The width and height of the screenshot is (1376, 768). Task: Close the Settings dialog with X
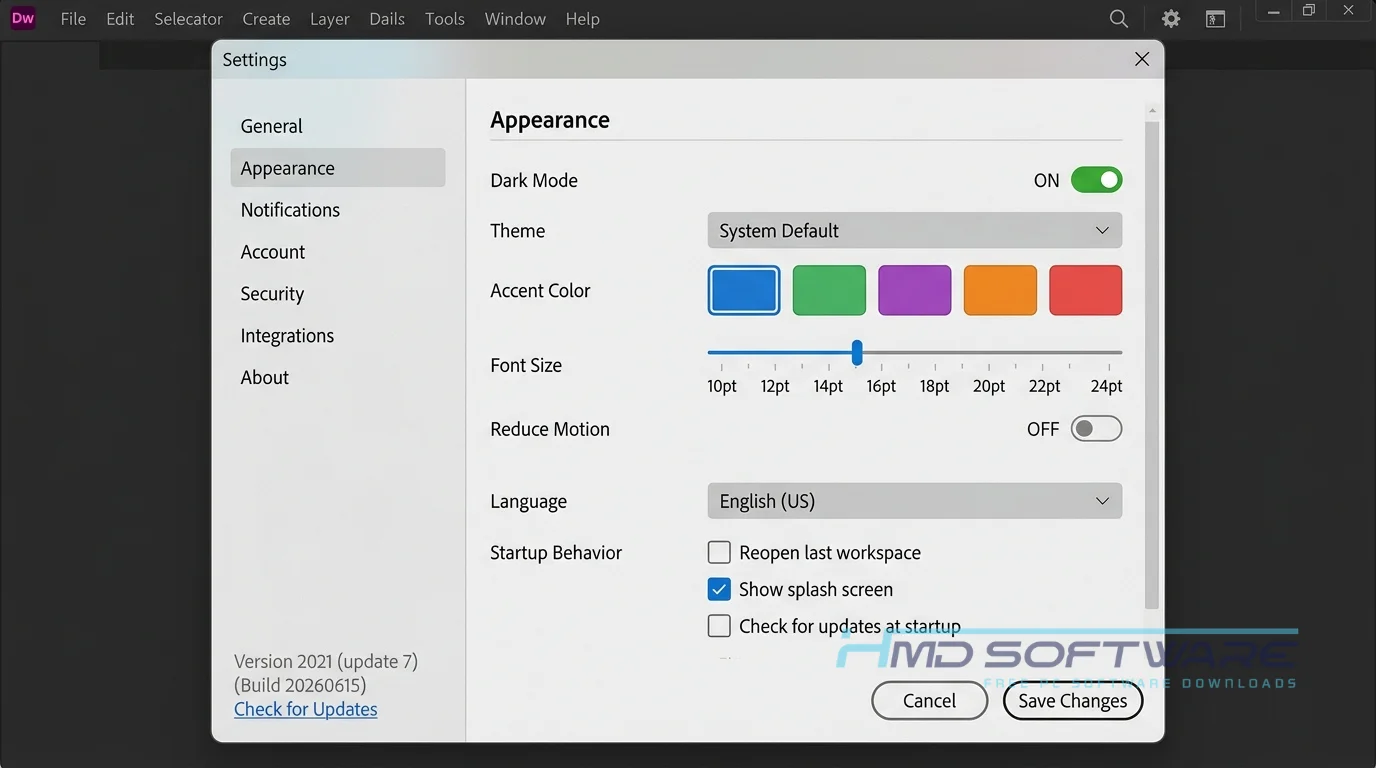[x=1142, y=59]
